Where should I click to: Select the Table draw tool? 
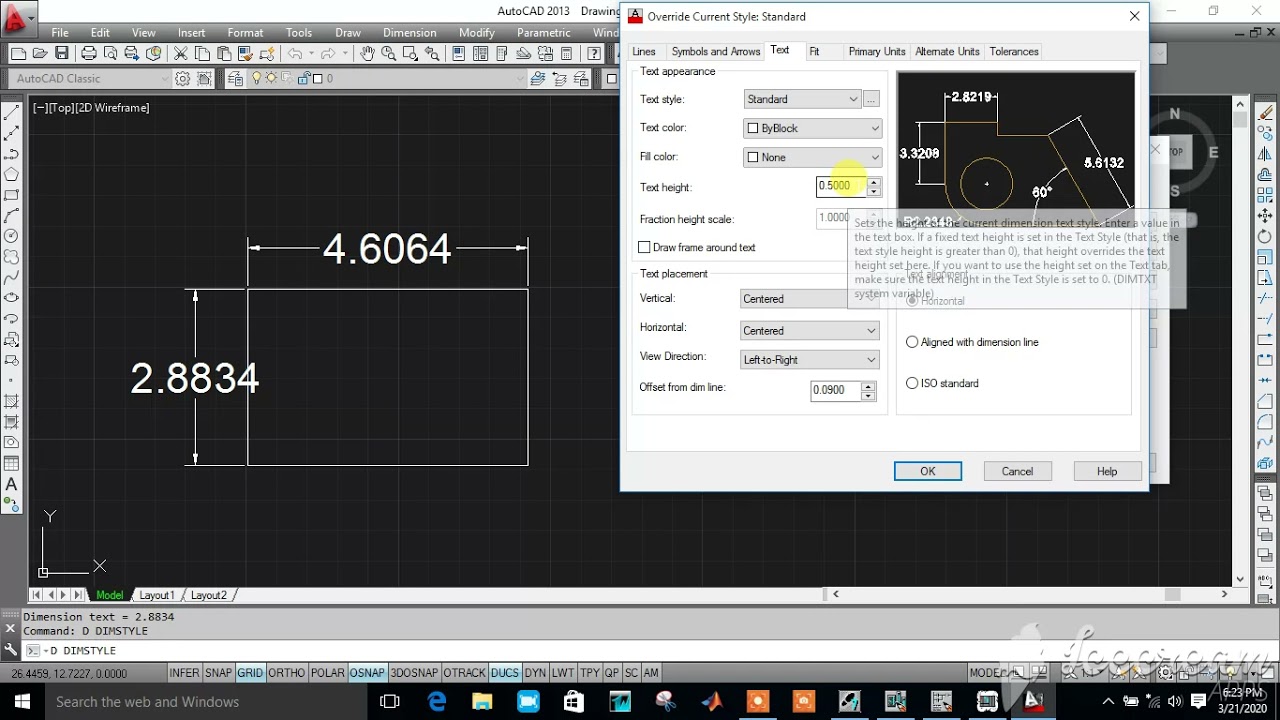pos(12,464)
